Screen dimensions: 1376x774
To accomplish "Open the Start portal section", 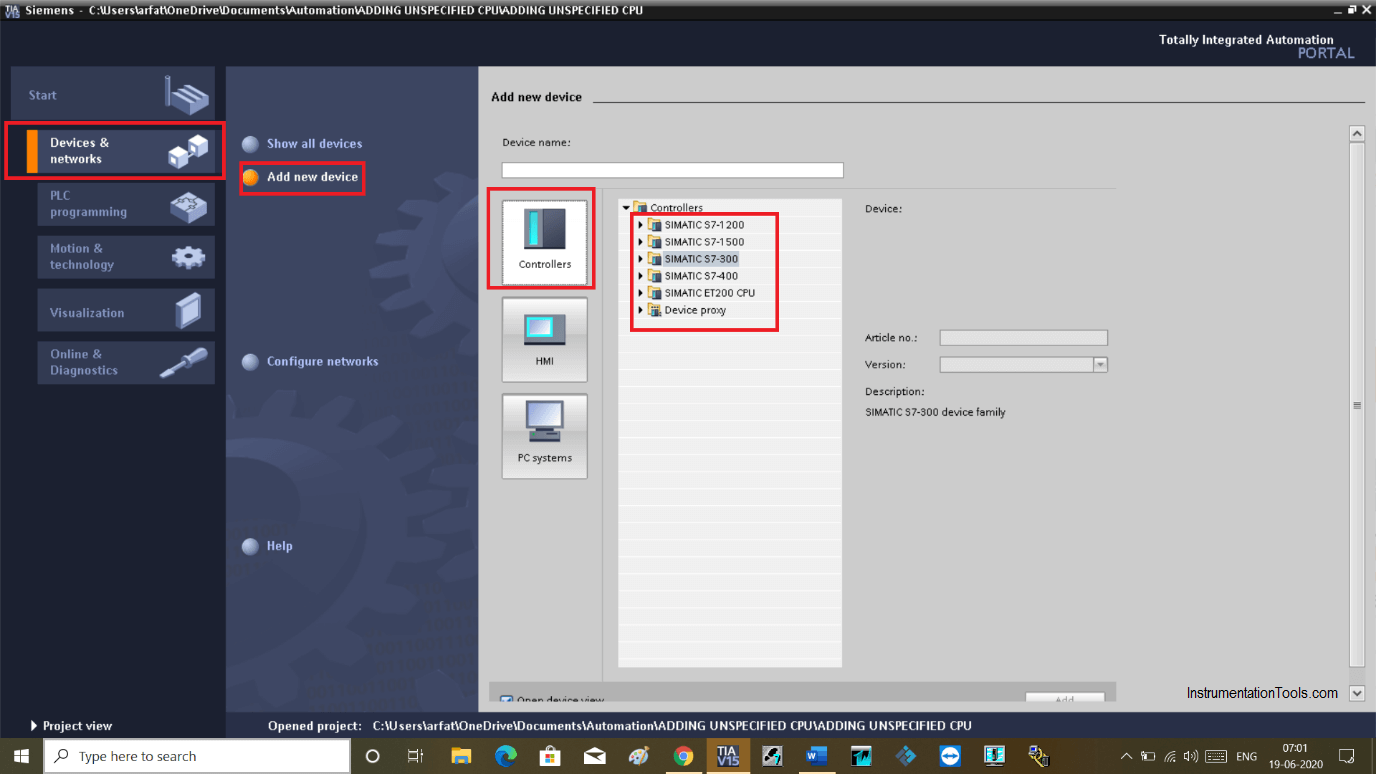I will pos(113,95).
